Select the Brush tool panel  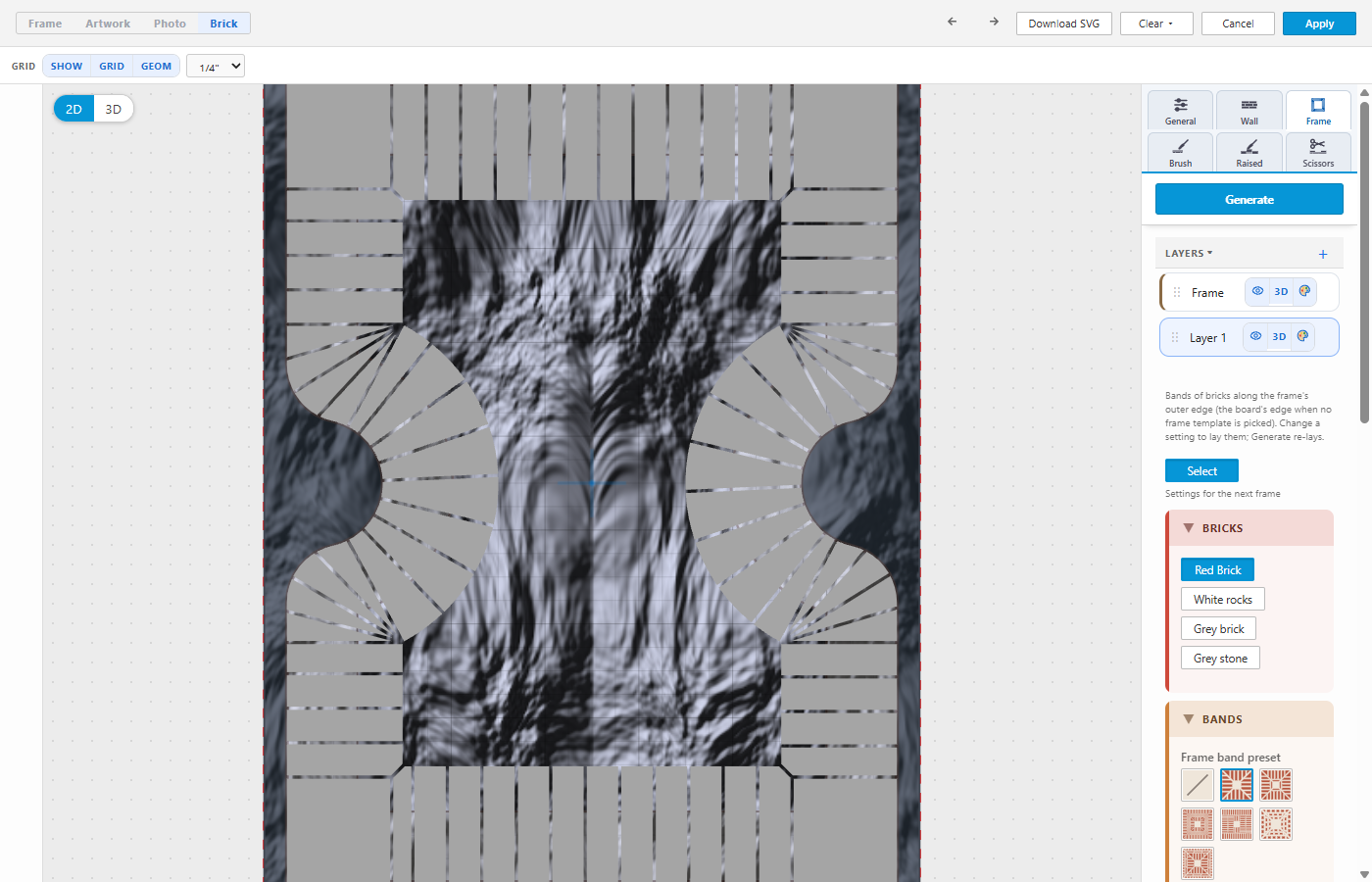pyautogui.click(x=1181, y=152)
